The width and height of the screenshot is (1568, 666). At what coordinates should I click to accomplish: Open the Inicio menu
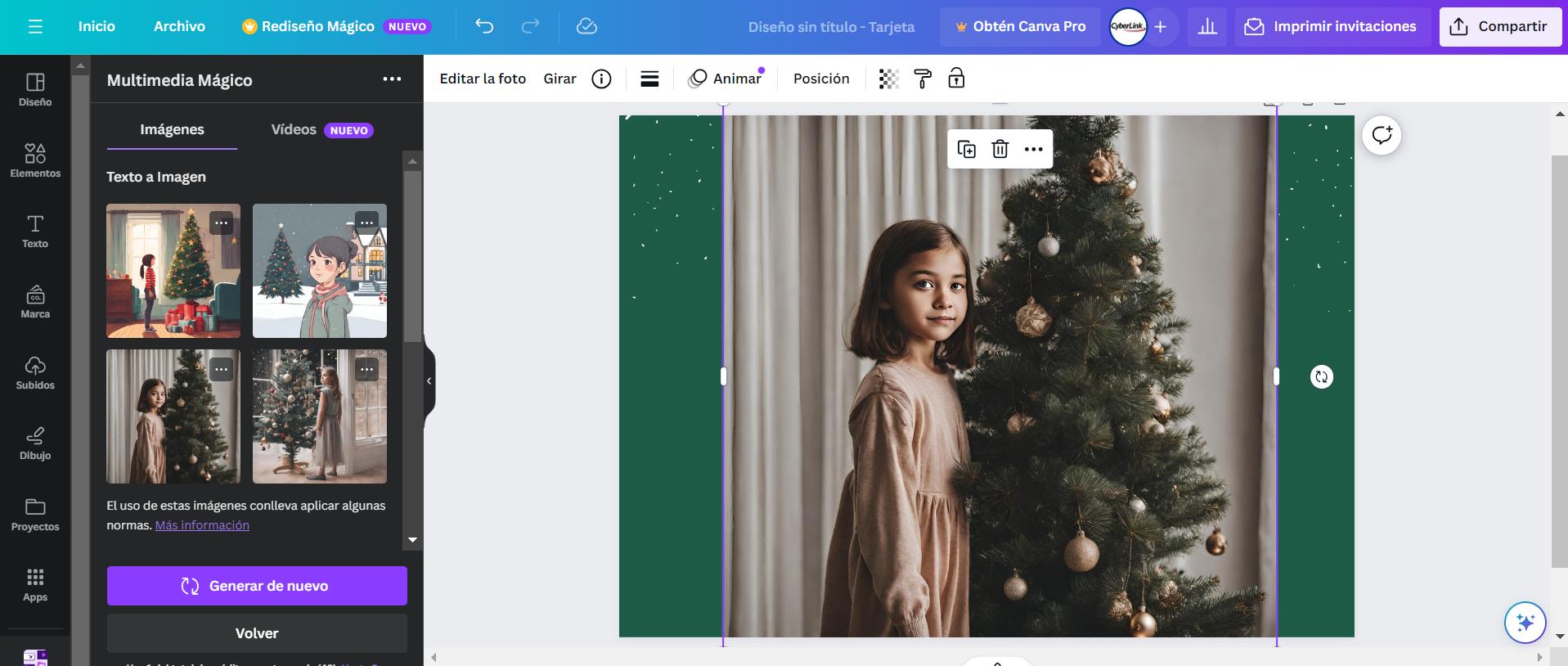pos(97,26)
